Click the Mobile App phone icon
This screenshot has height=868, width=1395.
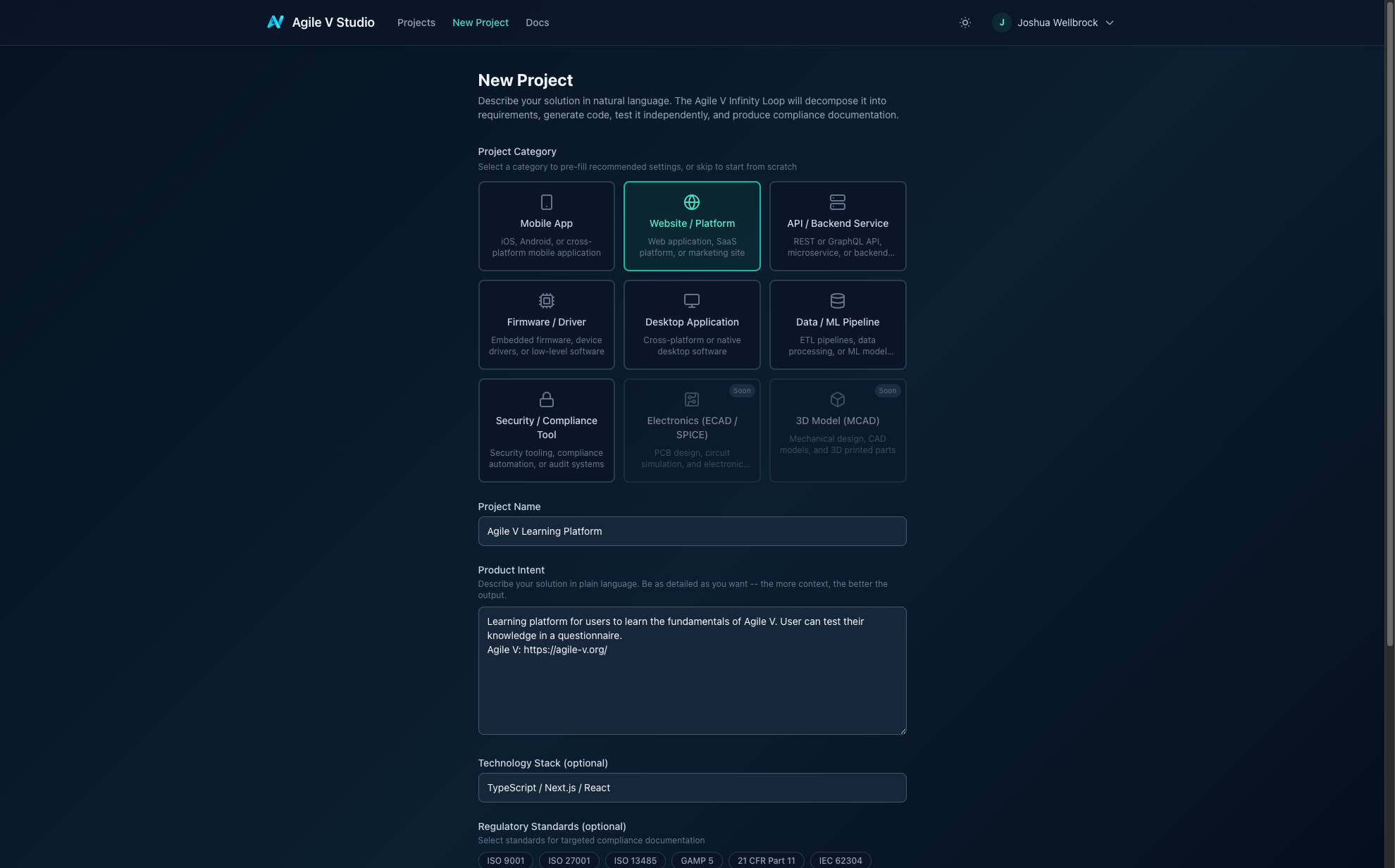(546, 202)
